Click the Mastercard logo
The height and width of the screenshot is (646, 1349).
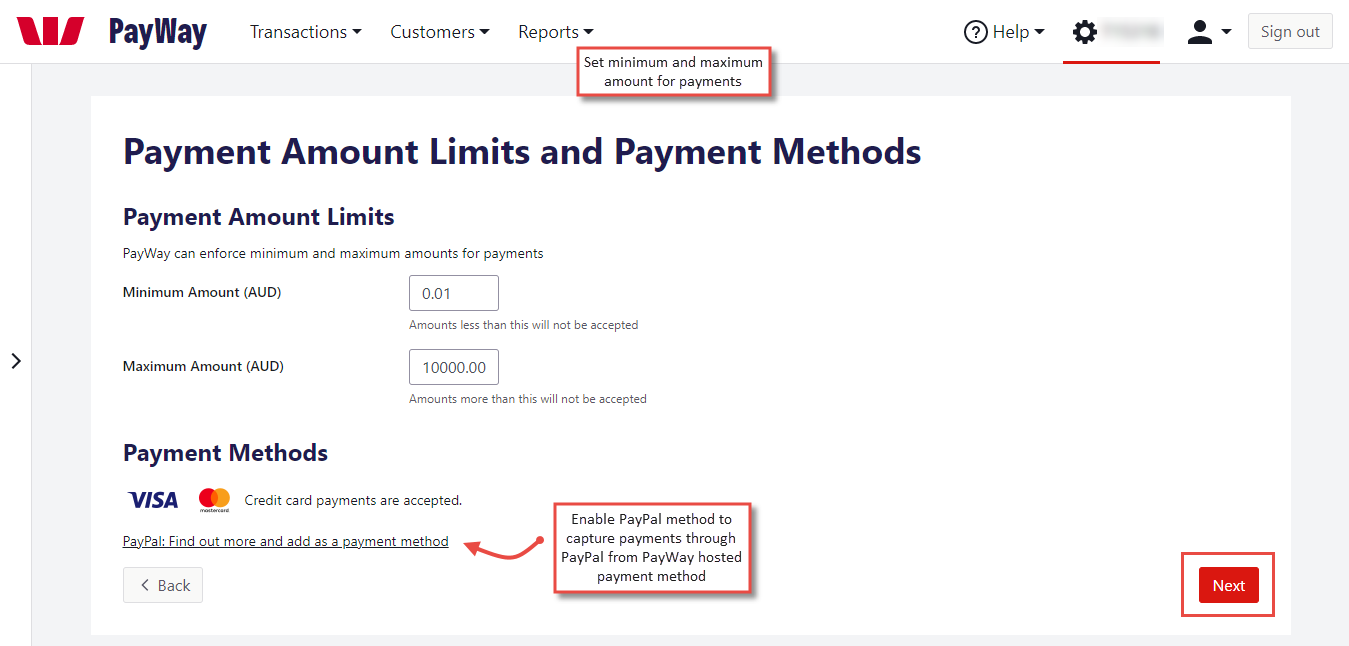coord(214,500)
